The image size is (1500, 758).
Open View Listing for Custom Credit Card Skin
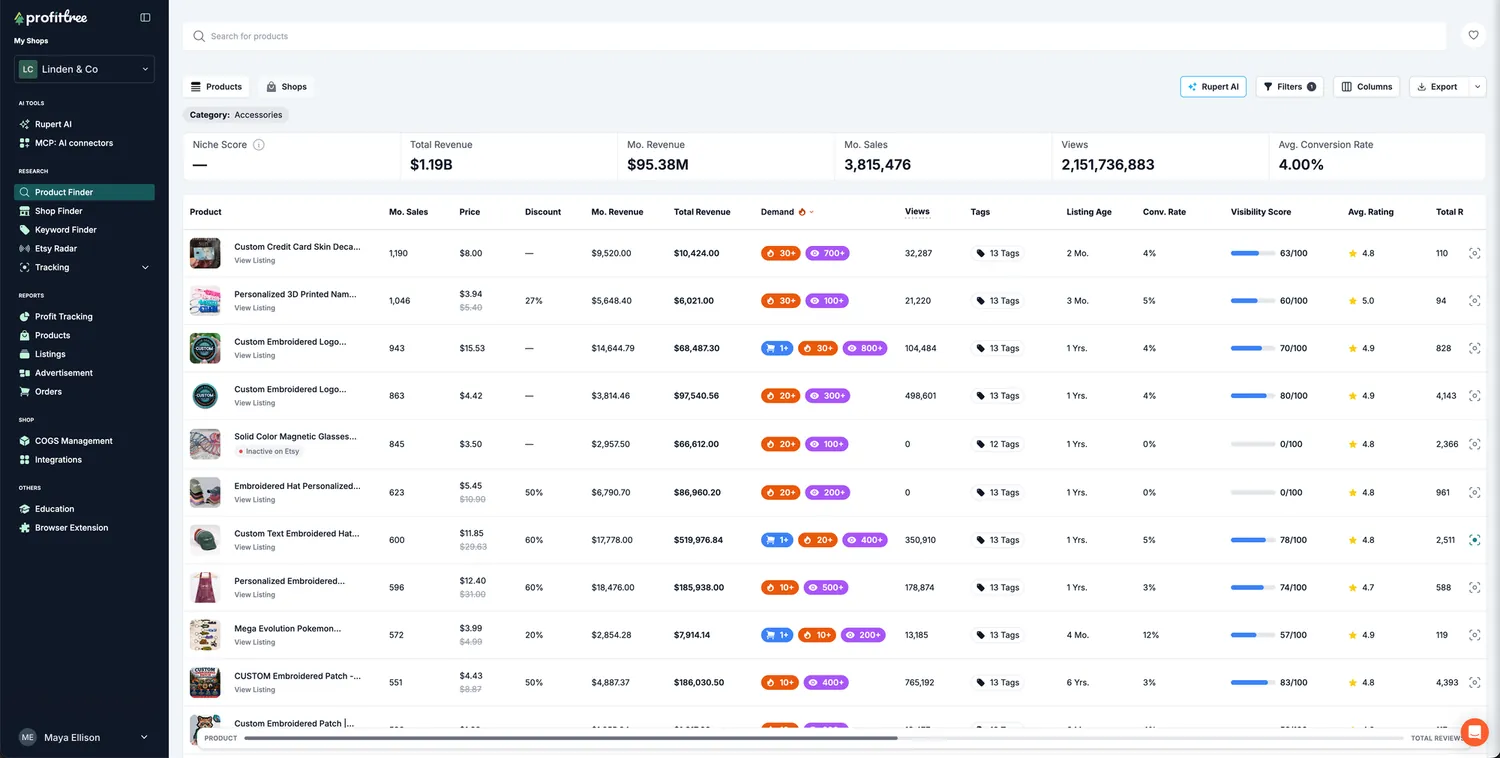255,261
